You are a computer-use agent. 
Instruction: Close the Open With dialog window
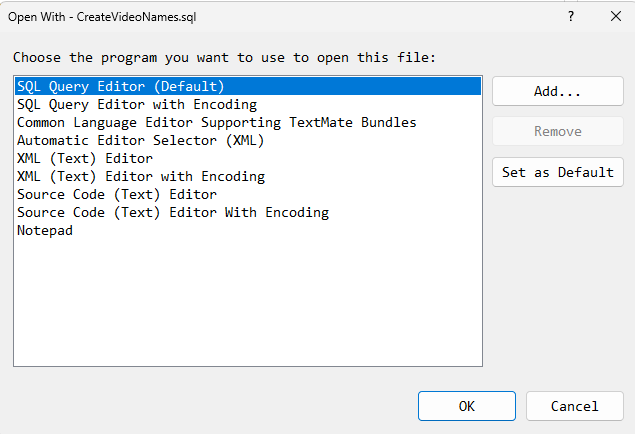click(x=615, y=17)
